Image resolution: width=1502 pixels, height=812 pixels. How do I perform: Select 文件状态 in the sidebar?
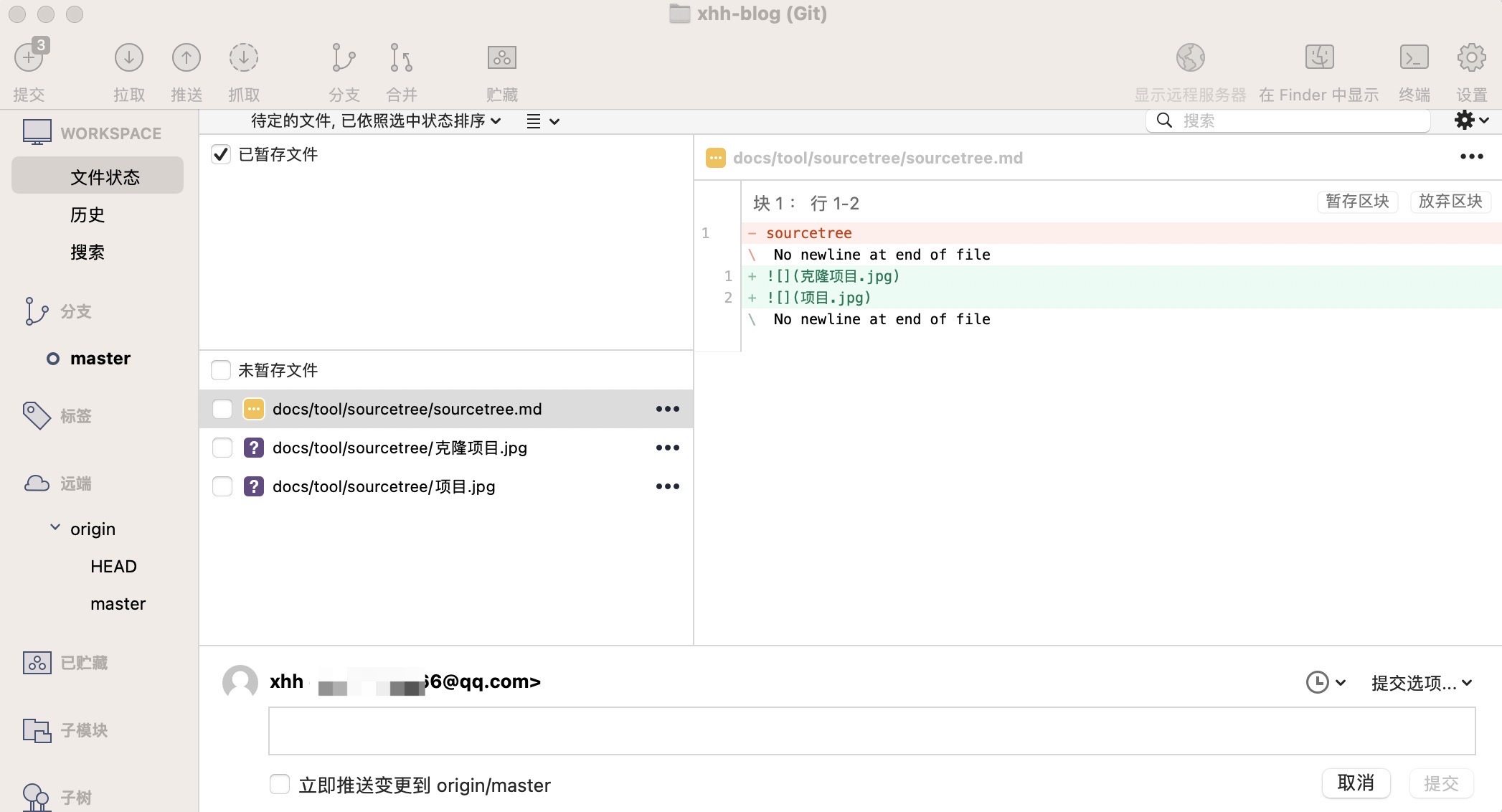point(98,176)
